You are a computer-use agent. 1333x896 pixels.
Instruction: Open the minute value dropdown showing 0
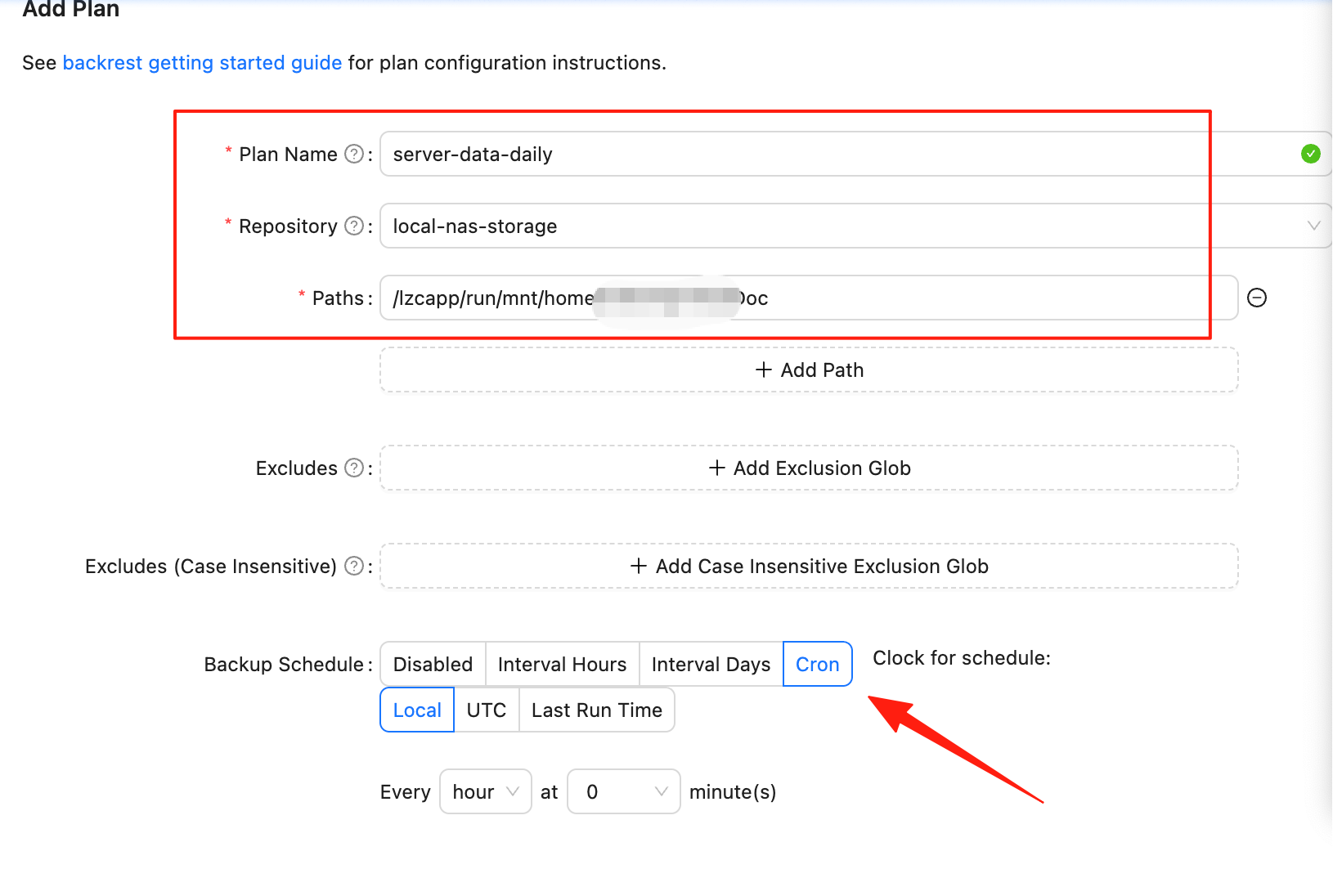[624, 791]
